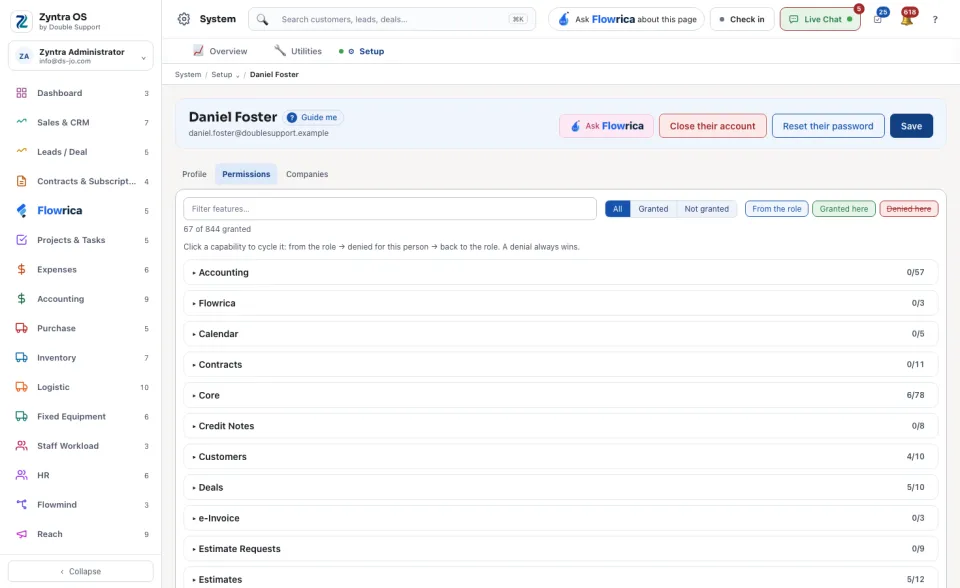Open Logistic sidebar icon

(x=21, y=387)
